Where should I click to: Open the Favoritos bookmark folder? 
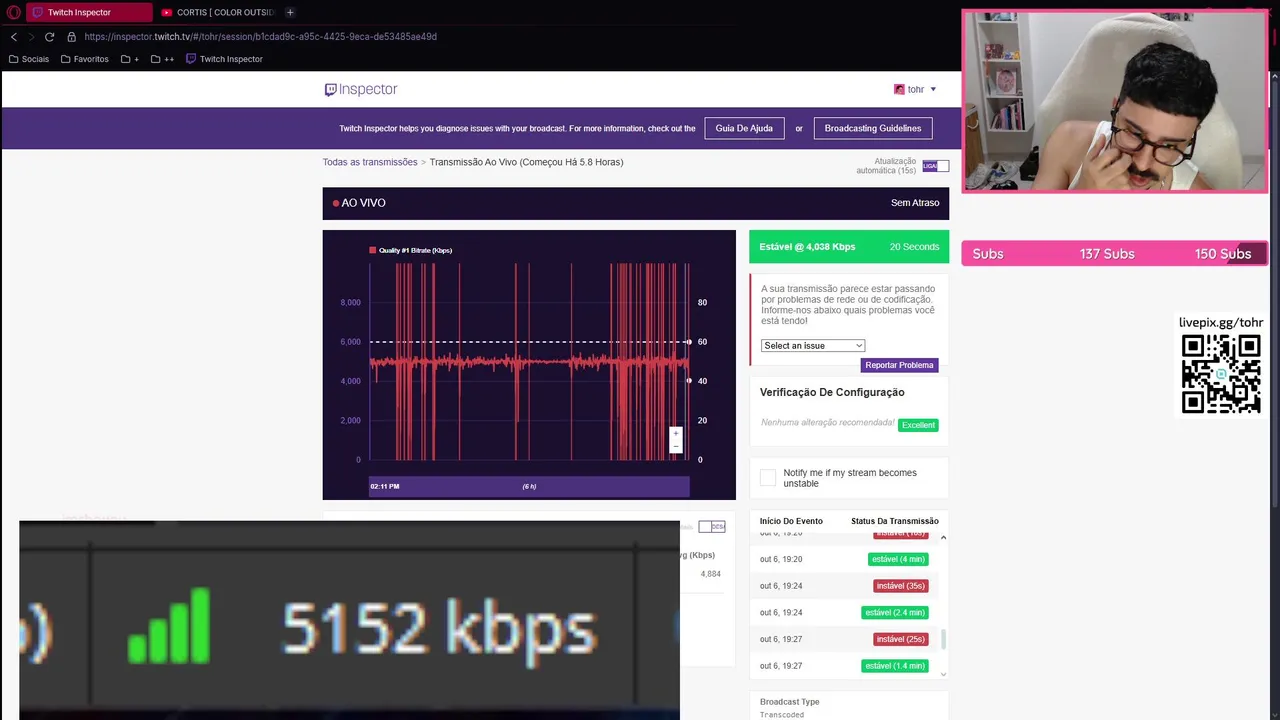click(85, 59)
